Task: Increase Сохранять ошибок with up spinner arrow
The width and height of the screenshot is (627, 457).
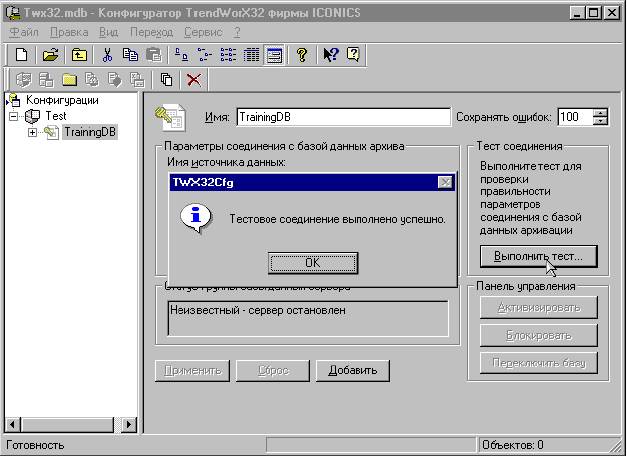Action: click(601, 113)
